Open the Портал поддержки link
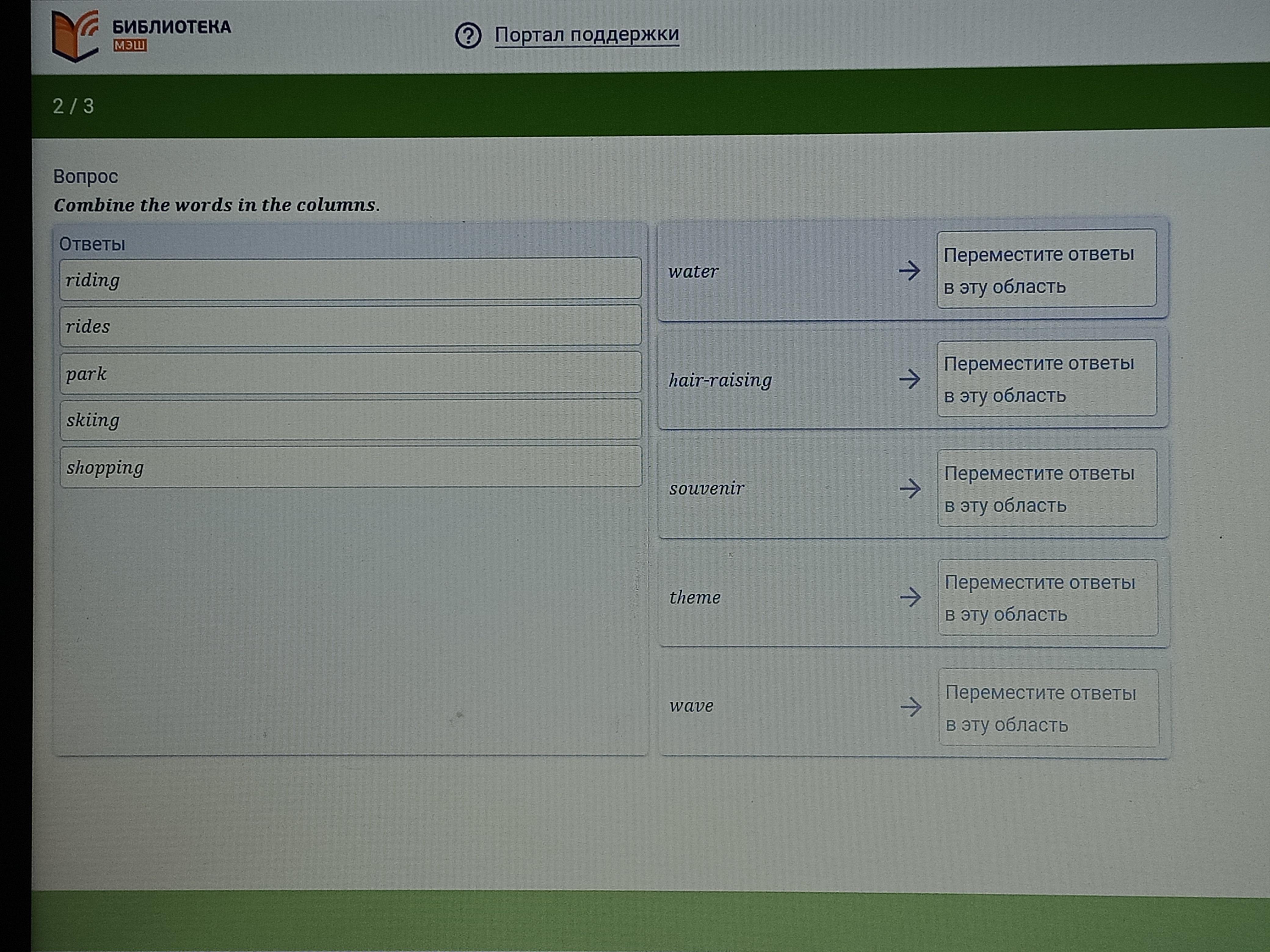 click(x=587, y=34)
